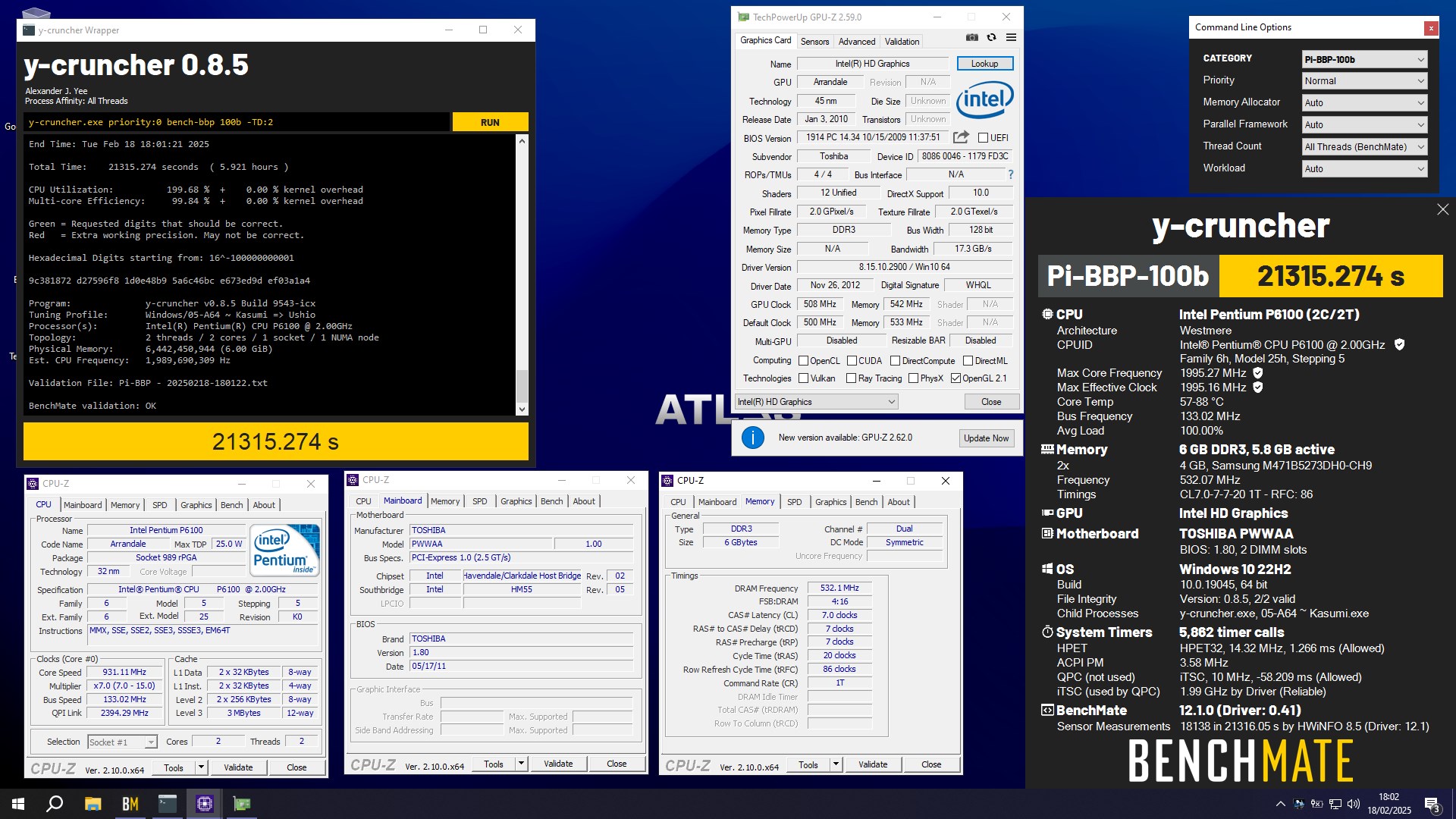Image resolution: width=1456 pixels, height=819 pixels.
Task: Open the Windows Start menu
Action: [x=18, y=804]
